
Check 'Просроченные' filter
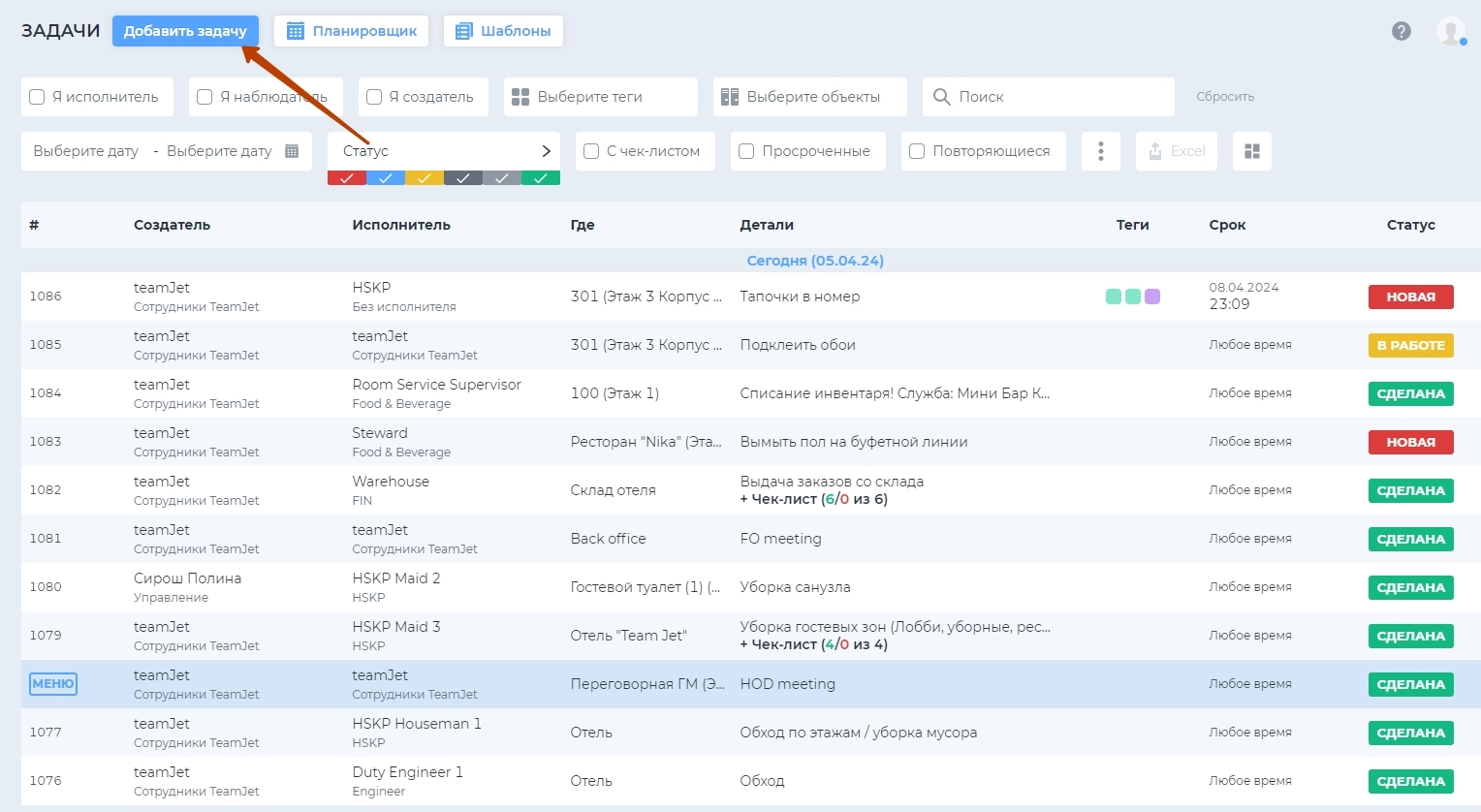[x=746, y=151]
